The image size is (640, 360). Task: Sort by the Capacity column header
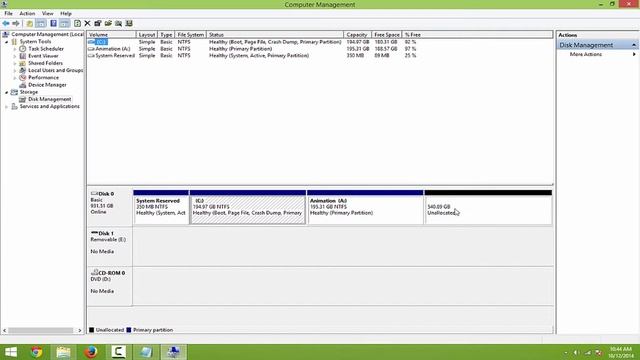pyautogui.click(x=357, y=35)
